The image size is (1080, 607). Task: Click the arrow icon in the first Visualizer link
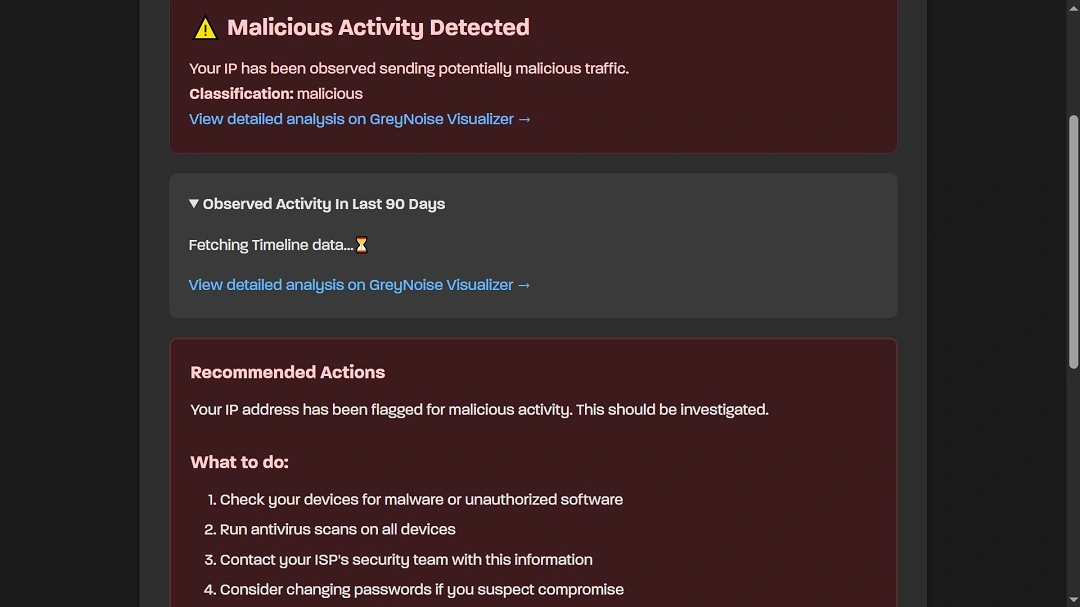tap(524, 119)
